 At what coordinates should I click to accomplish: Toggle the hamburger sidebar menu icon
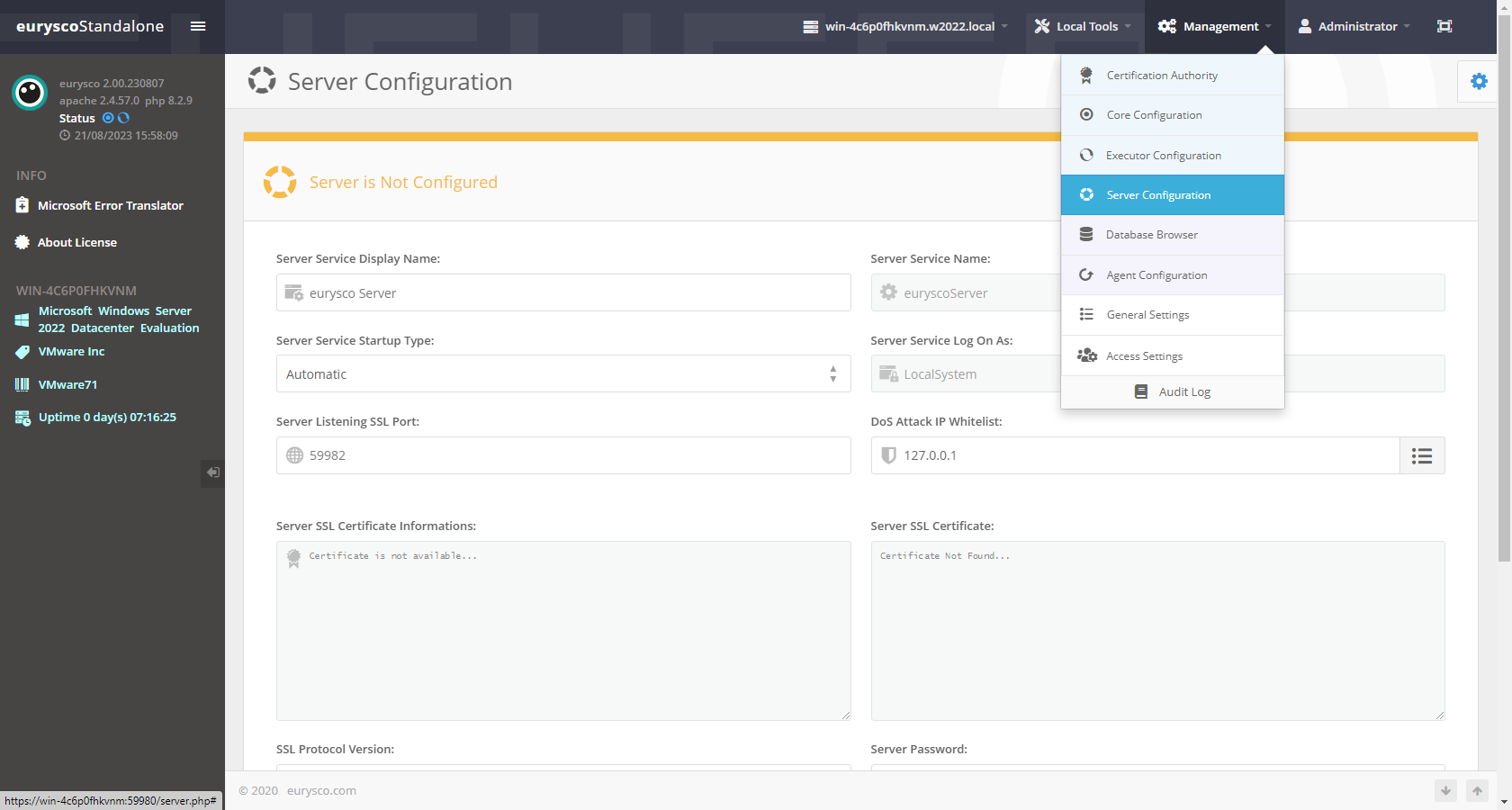click(198, 26)
